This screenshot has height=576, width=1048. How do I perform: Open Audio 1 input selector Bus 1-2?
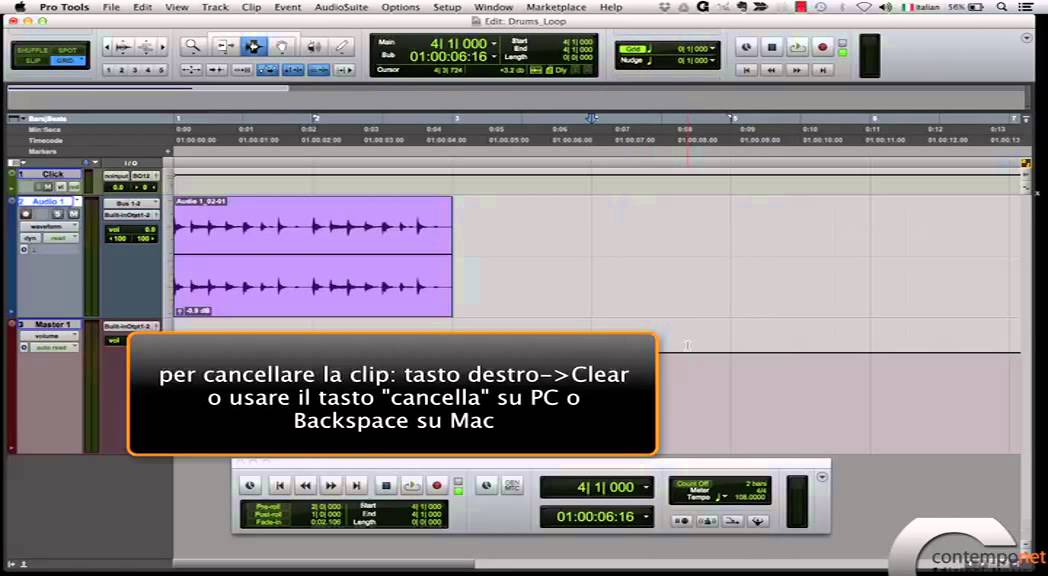point(131,203)
